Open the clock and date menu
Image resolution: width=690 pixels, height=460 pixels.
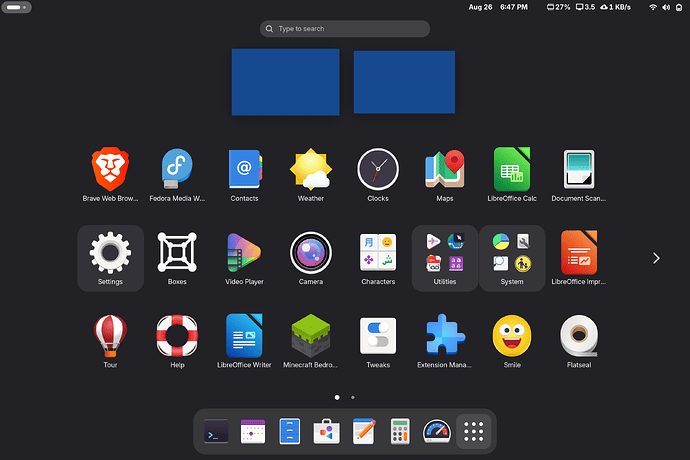[x=498, y=7]
